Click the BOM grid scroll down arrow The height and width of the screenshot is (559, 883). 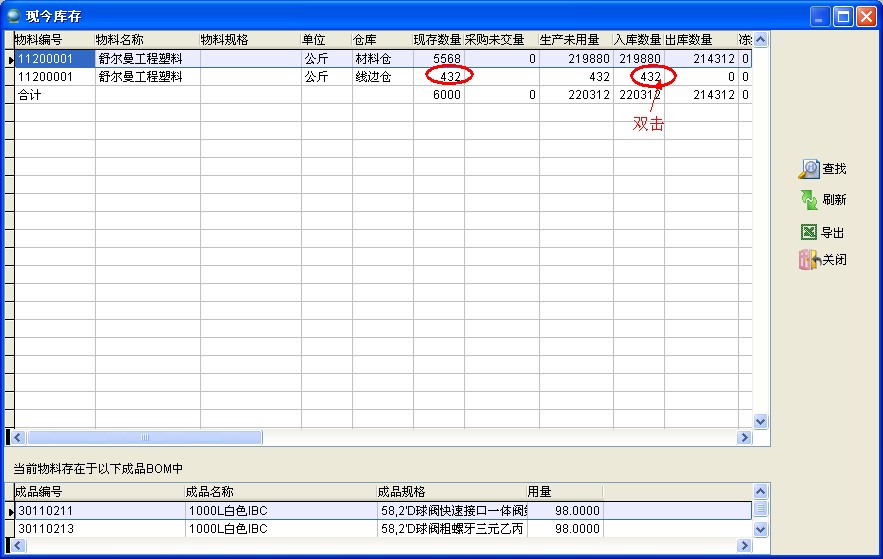tap(760, 529)
